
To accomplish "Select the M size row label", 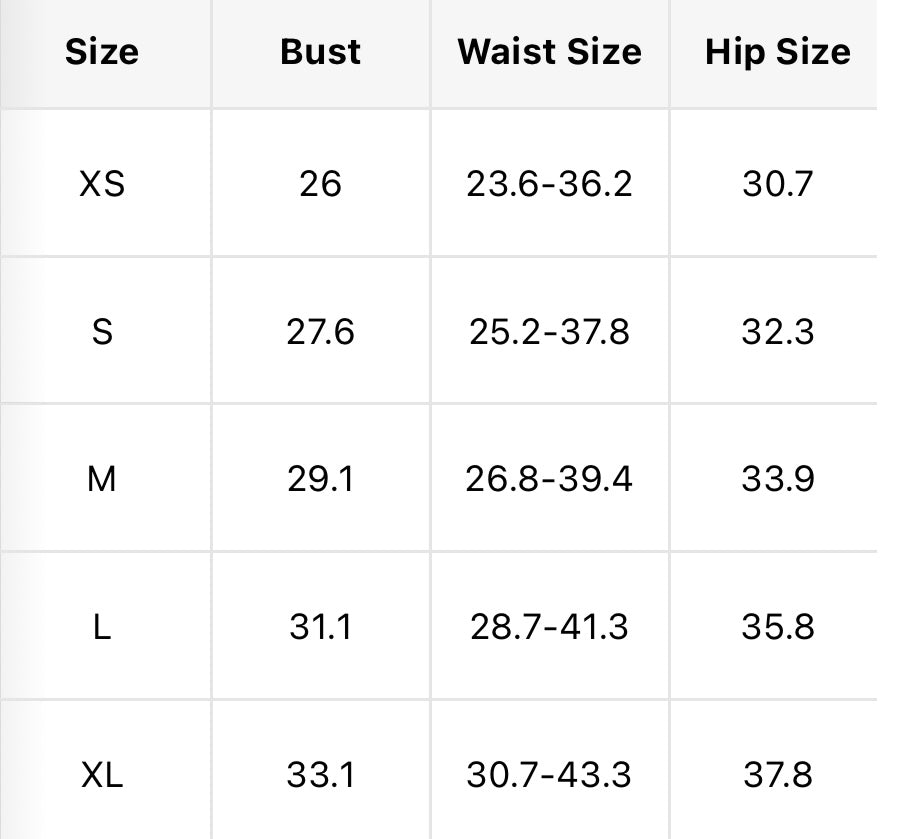I will click(x=102, y=480).
